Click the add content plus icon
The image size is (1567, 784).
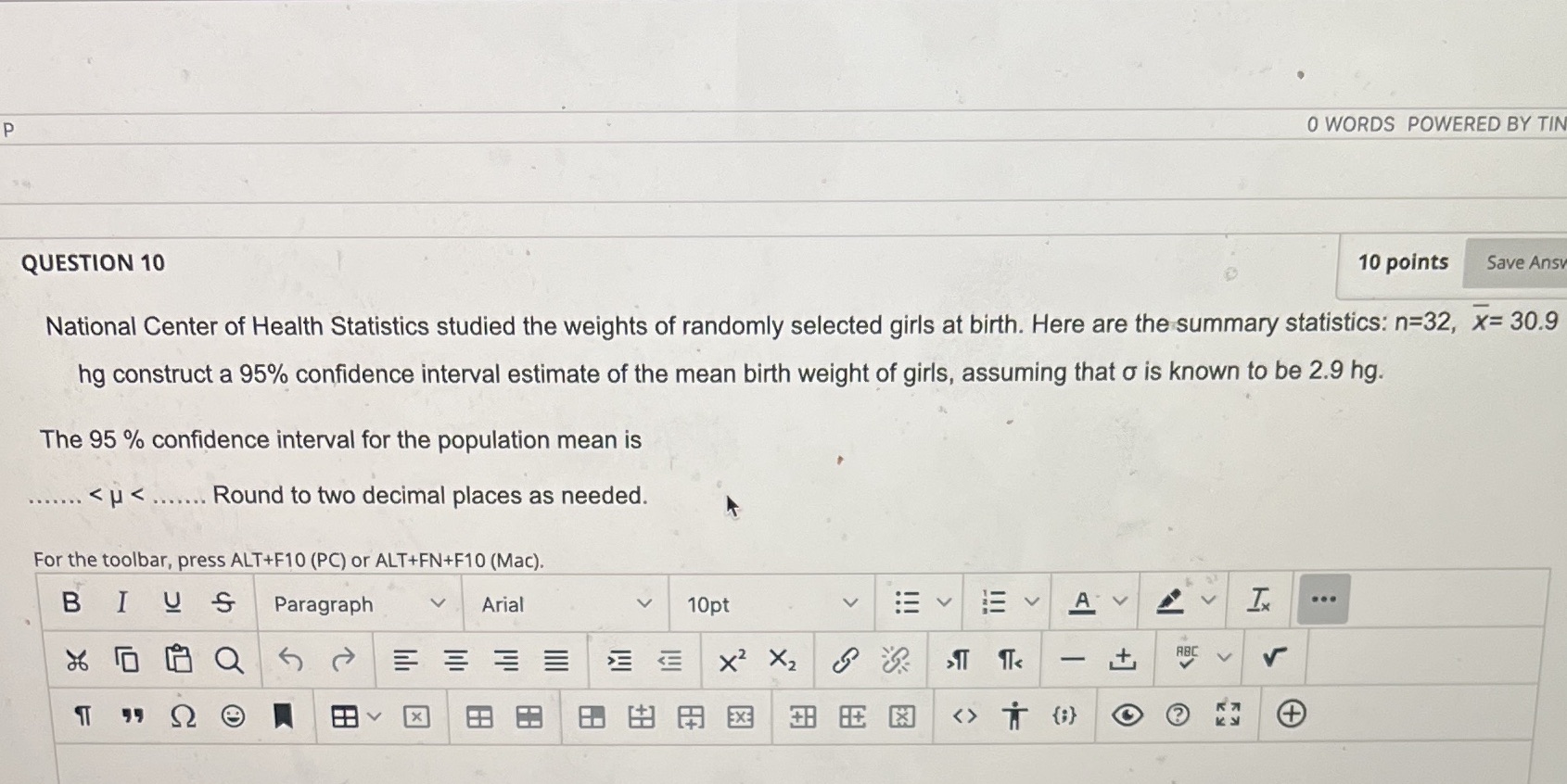tap(1291, 713)
